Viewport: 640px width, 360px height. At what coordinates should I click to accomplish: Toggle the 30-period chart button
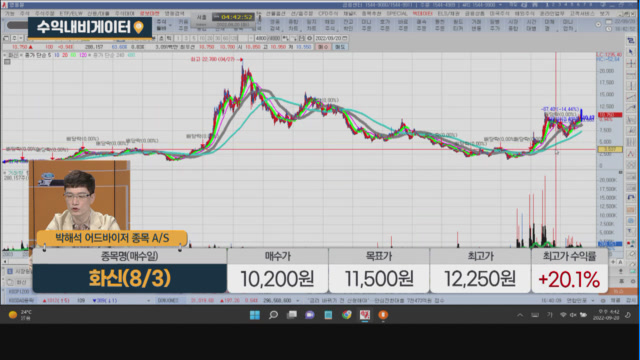pos(218,38)
